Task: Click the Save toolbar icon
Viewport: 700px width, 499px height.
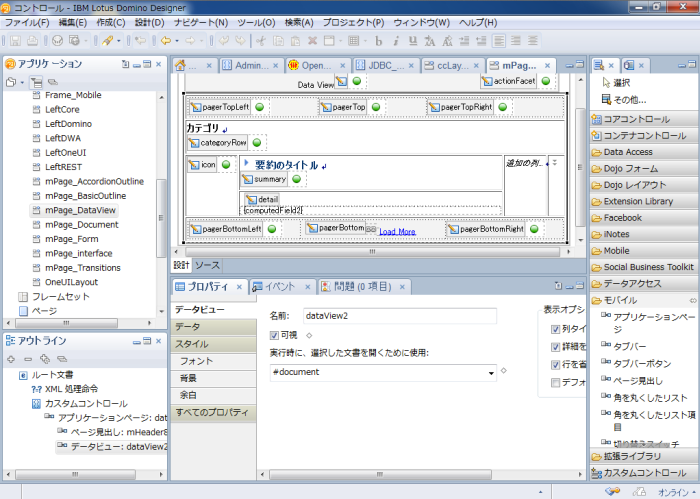Action: point(16,41)
